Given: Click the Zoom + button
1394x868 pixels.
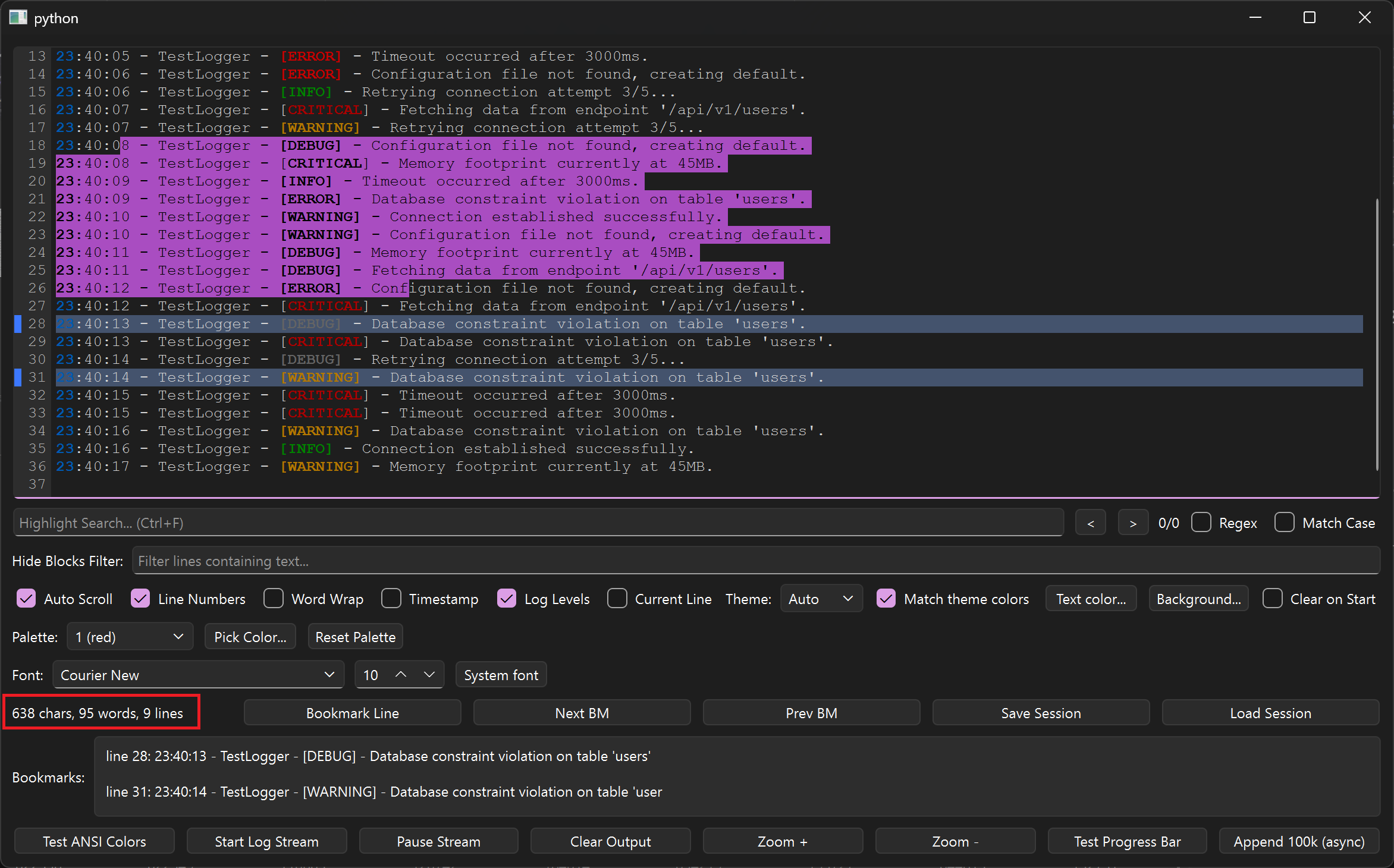Looking at the screenshot, I should 783,841.
